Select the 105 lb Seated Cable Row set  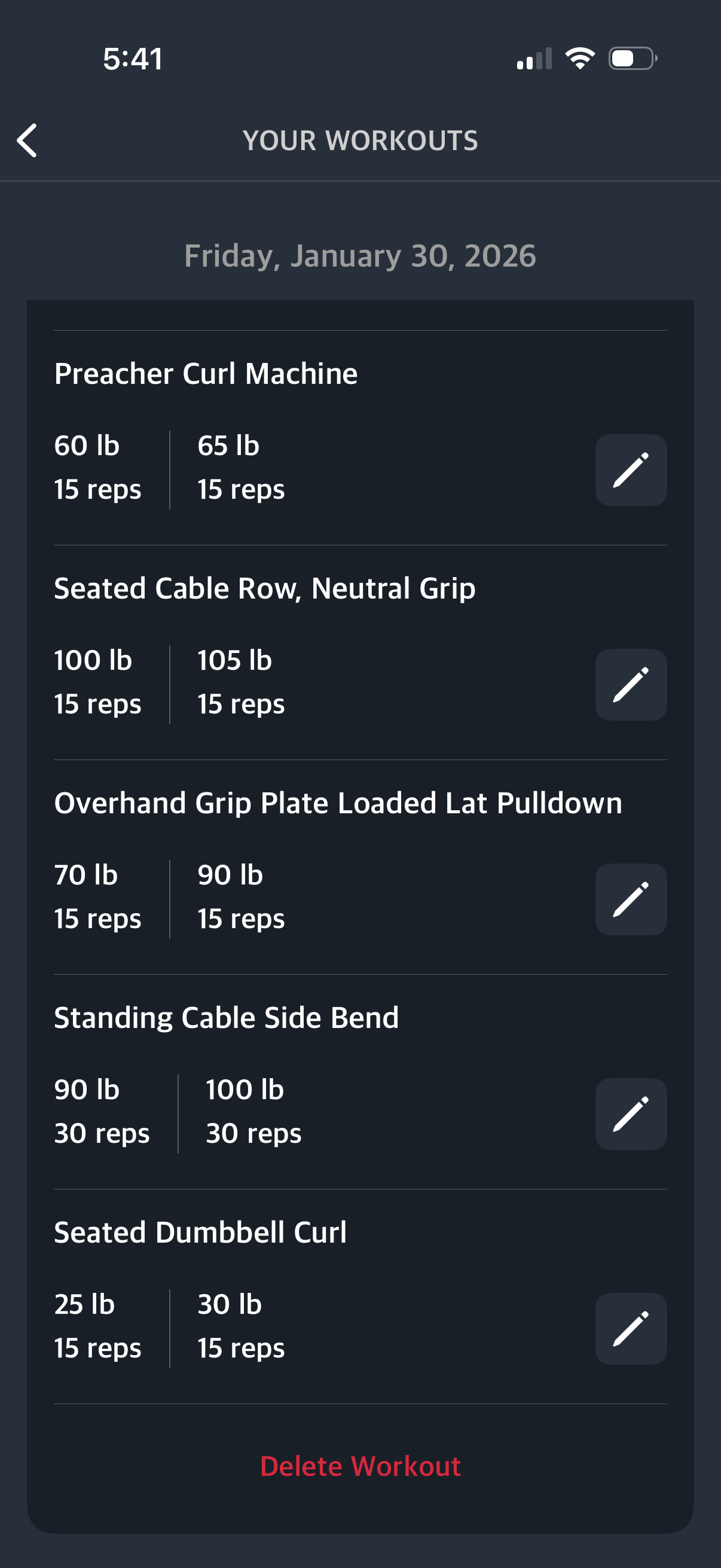[x=241, y=682]
